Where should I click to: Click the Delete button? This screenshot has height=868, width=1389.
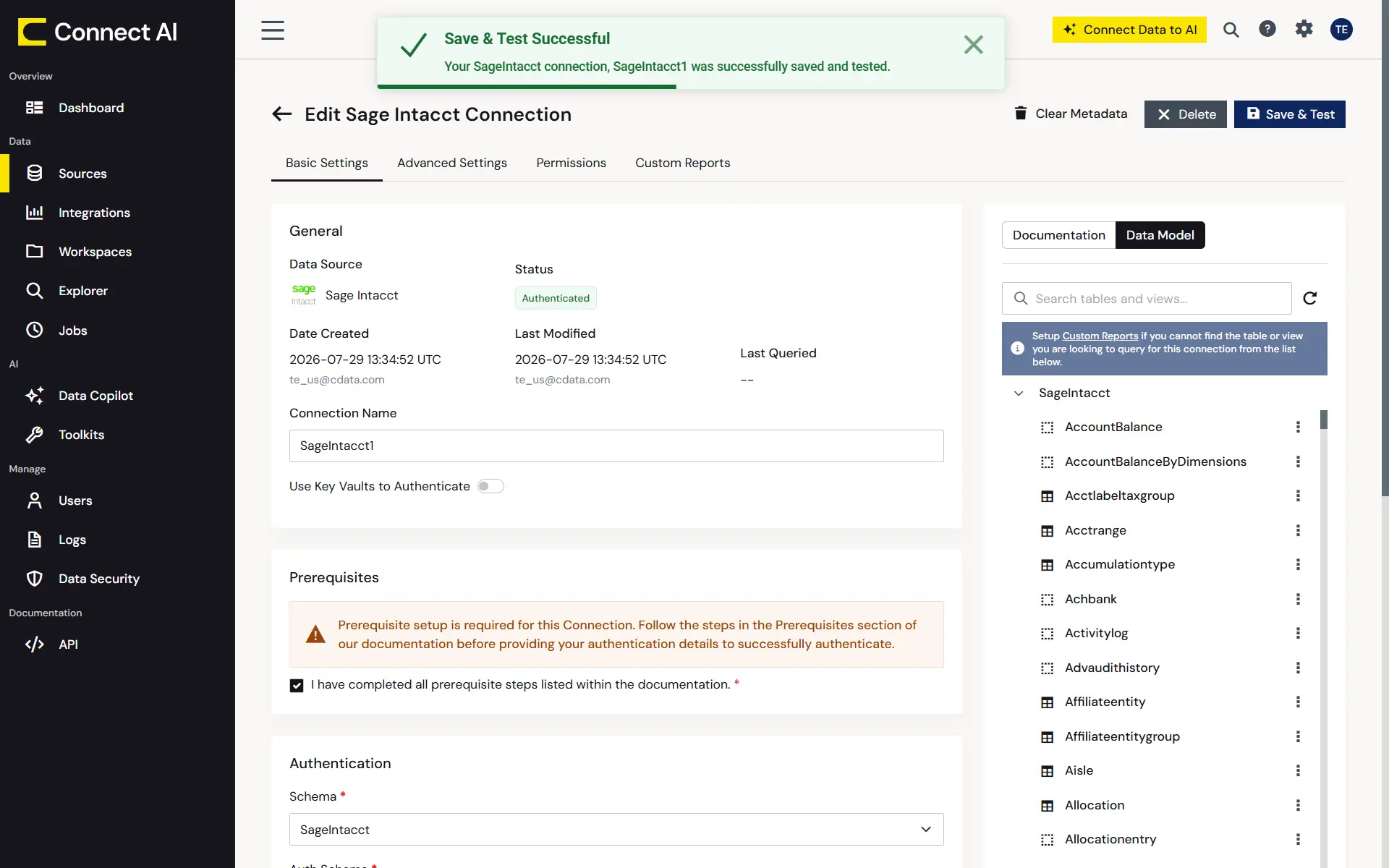1185,114
